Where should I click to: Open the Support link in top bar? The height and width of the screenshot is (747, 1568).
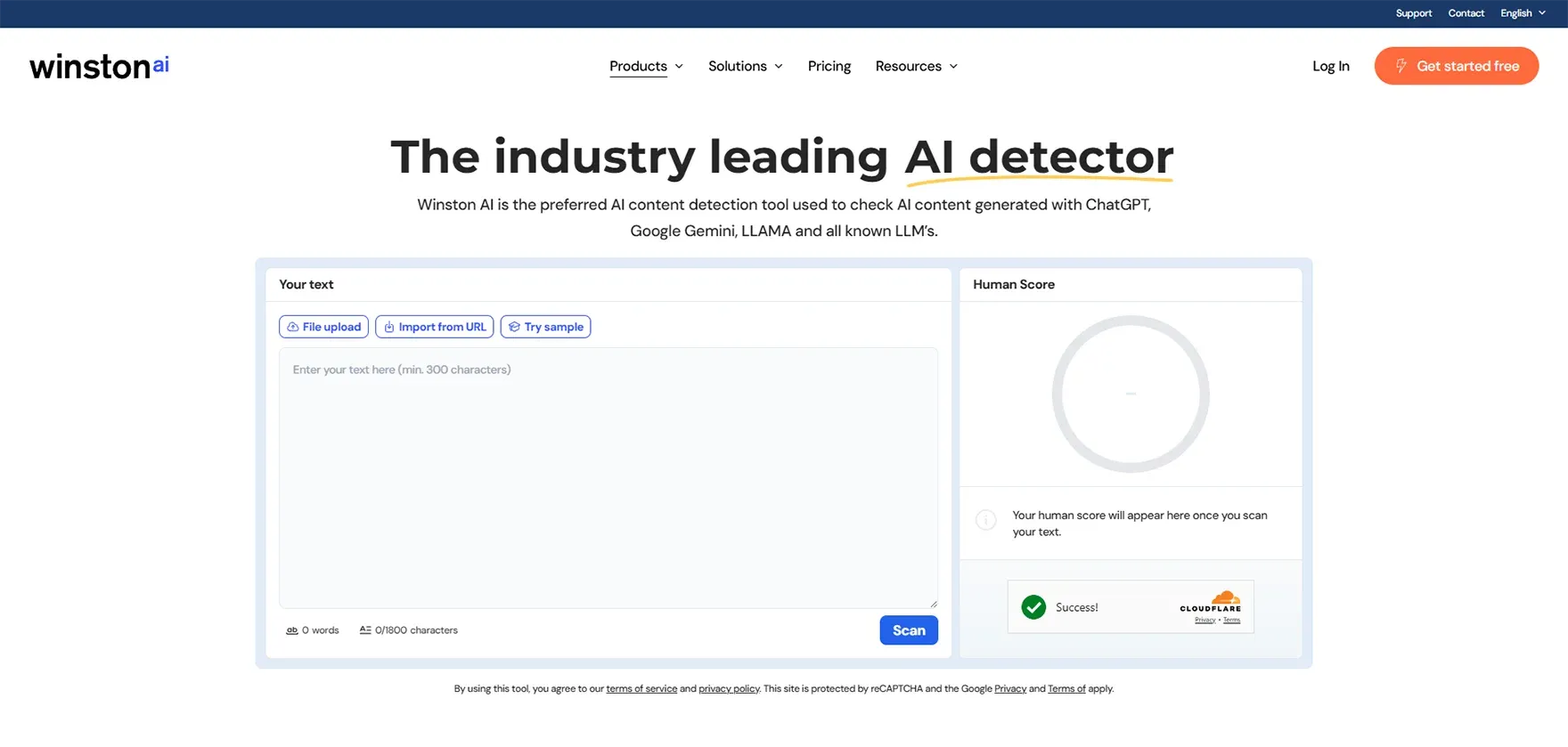1414,13
